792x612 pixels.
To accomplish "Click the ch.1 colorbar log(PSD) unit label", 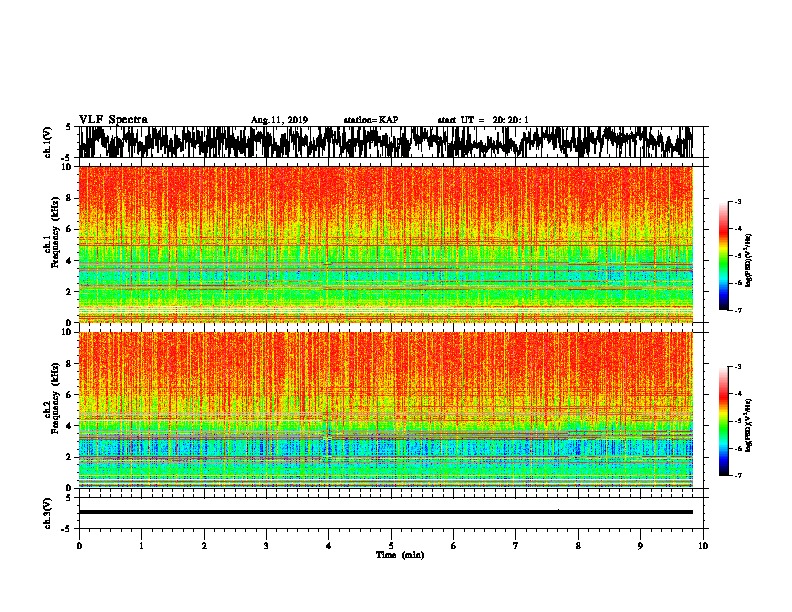I will [x=748, y=260].
